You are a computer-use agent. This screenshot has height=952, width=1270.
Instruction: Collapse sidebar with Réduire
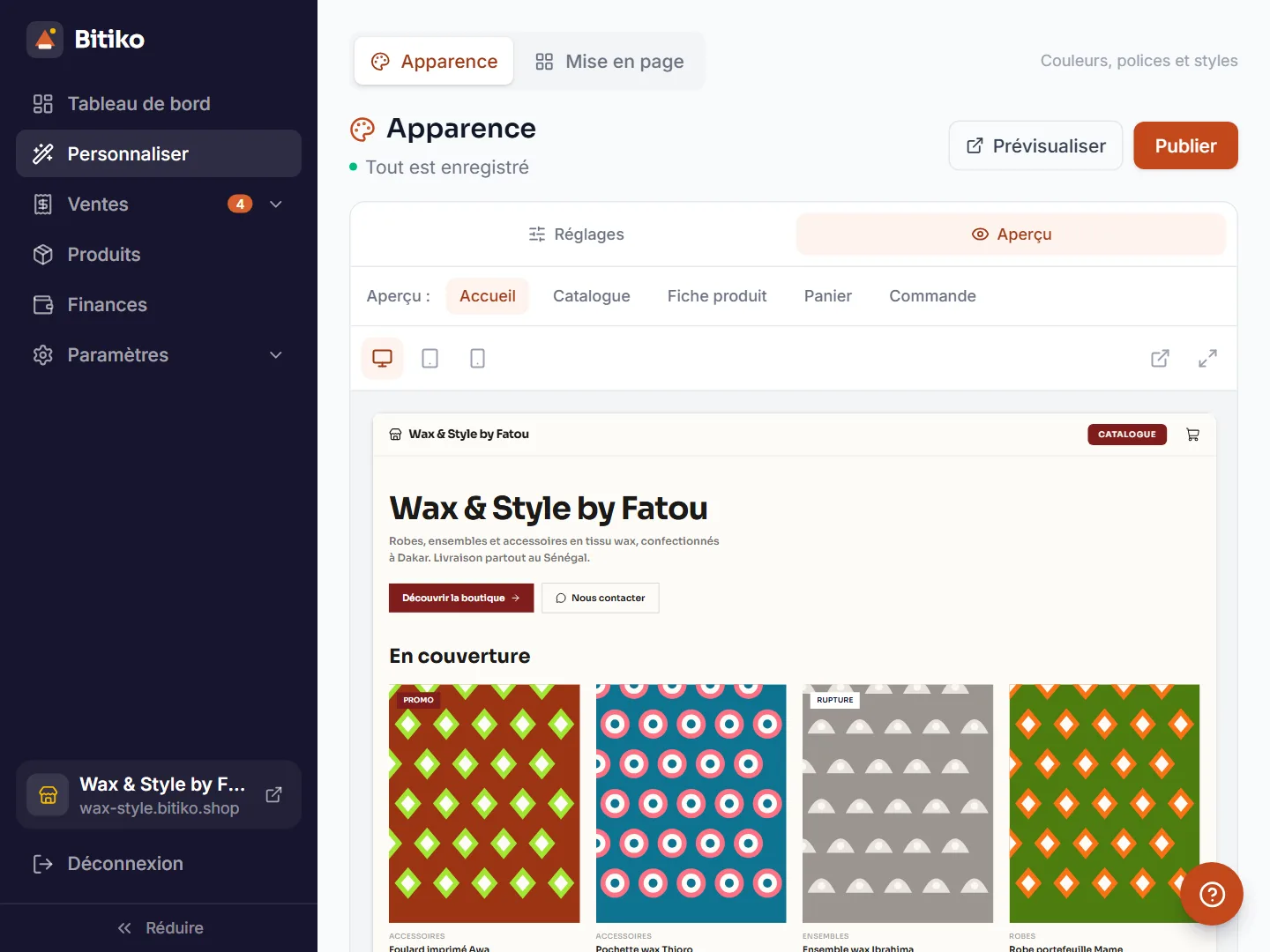(159, 928)
